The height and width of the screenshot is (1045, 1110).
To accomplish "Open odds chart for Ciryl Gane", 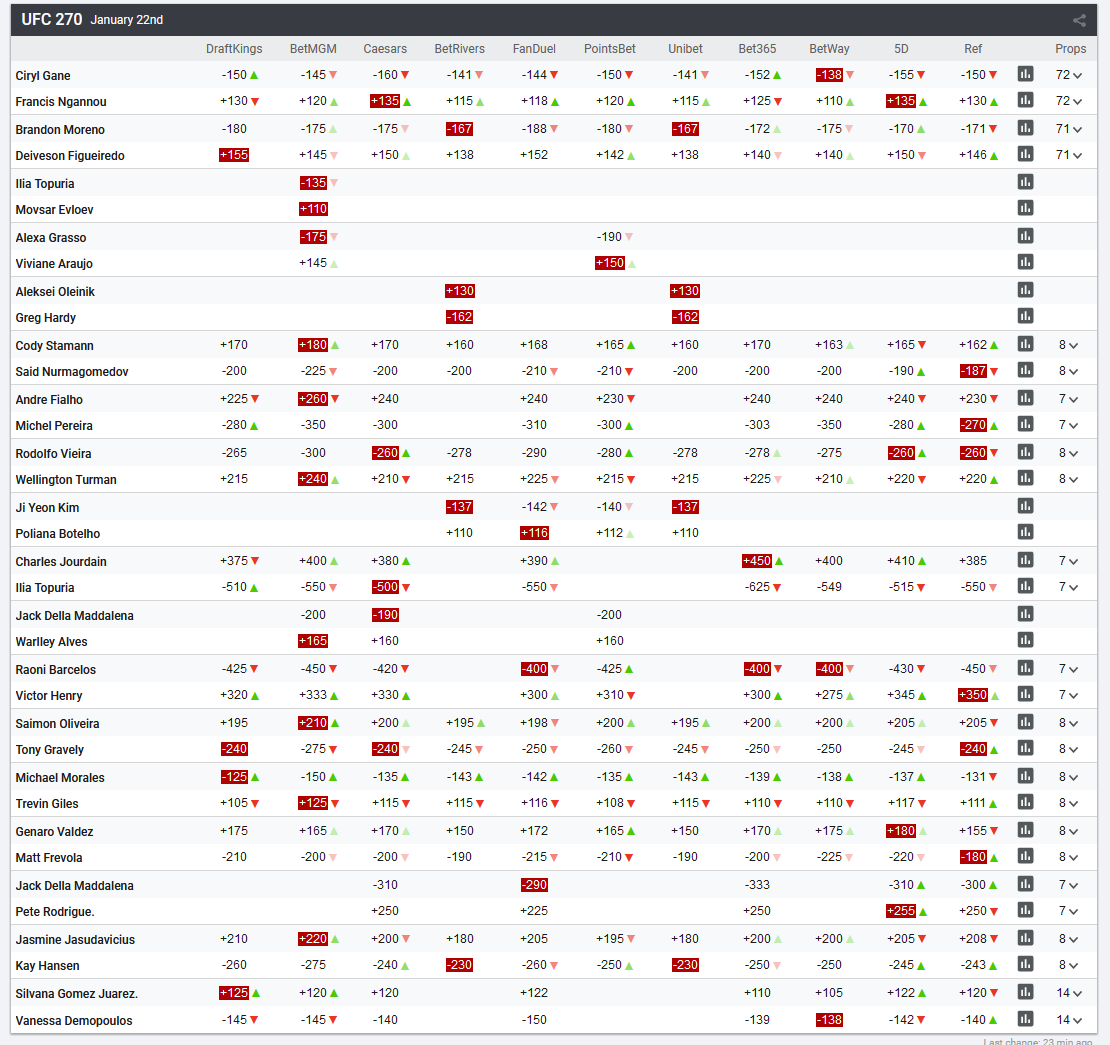I will [x=1025, y=74].
